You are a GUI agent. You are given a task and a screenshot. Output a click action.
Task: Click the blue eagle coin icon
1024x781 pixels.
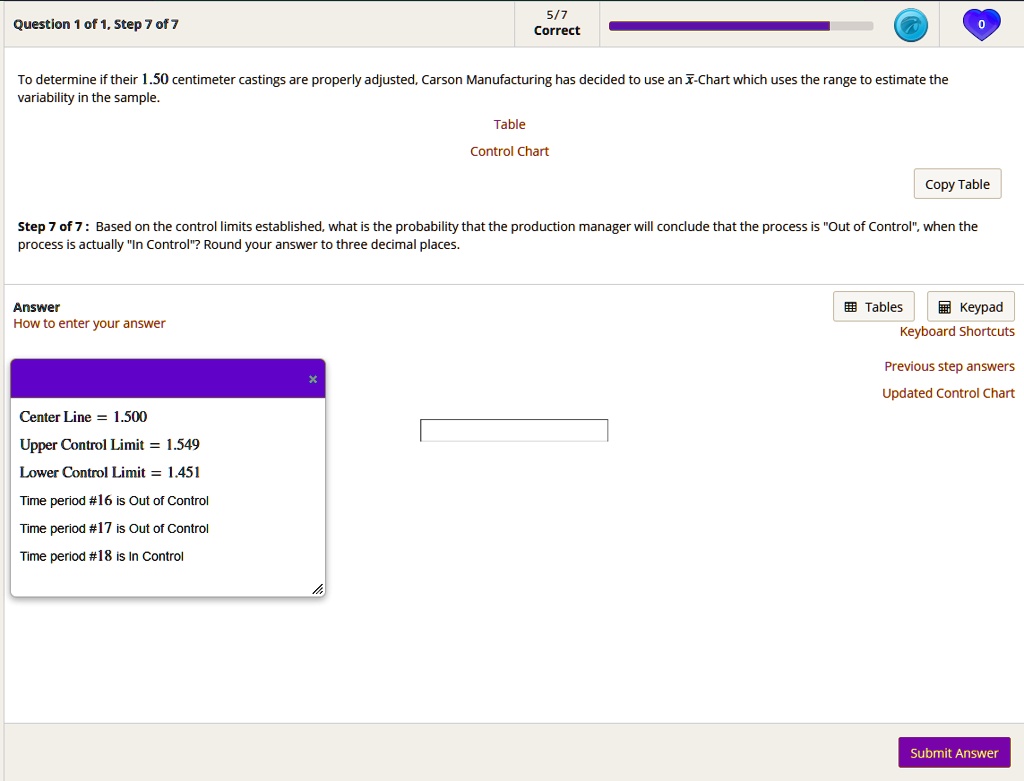(x=910, y=24)
